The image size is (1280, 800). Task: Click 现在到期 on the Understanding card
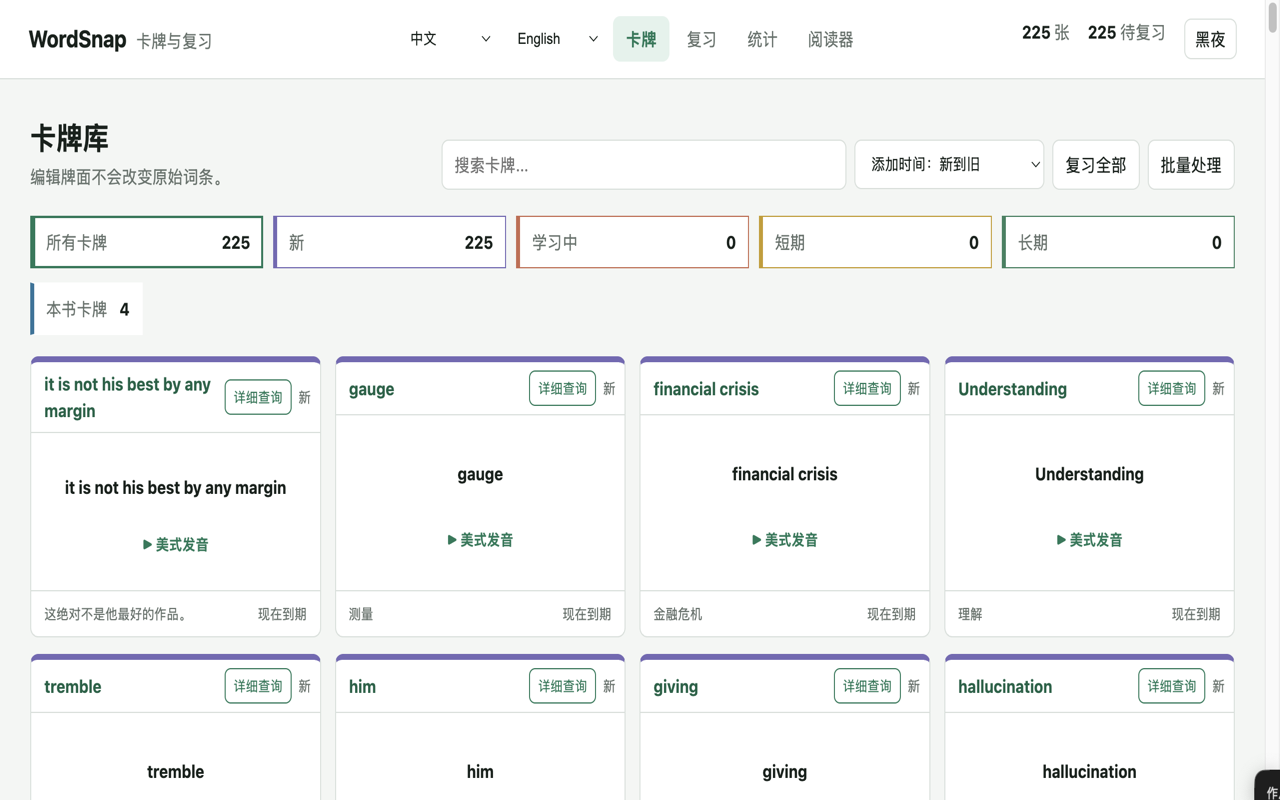point(1196,614)
